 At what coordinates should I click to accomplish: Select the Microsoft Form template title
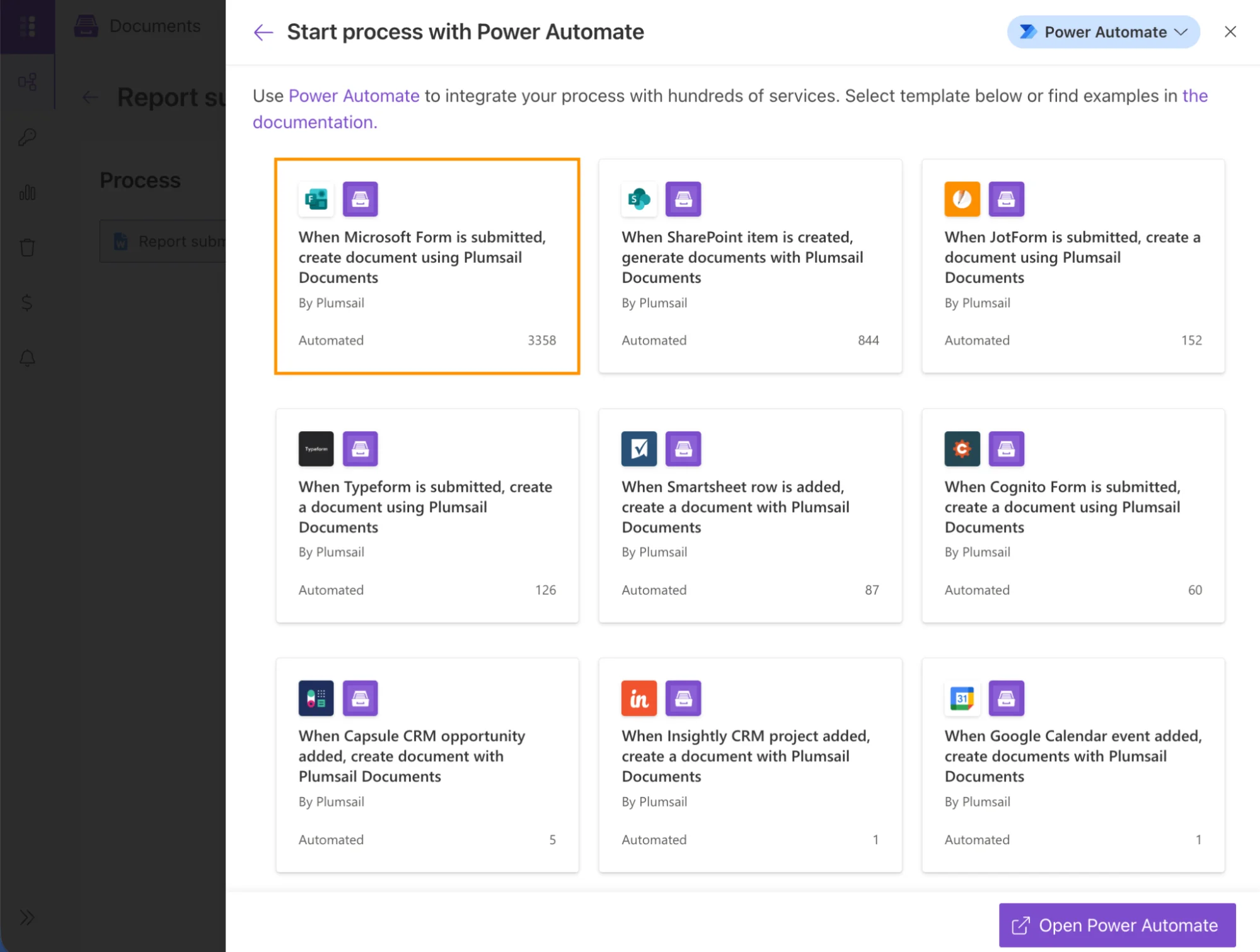422,257
